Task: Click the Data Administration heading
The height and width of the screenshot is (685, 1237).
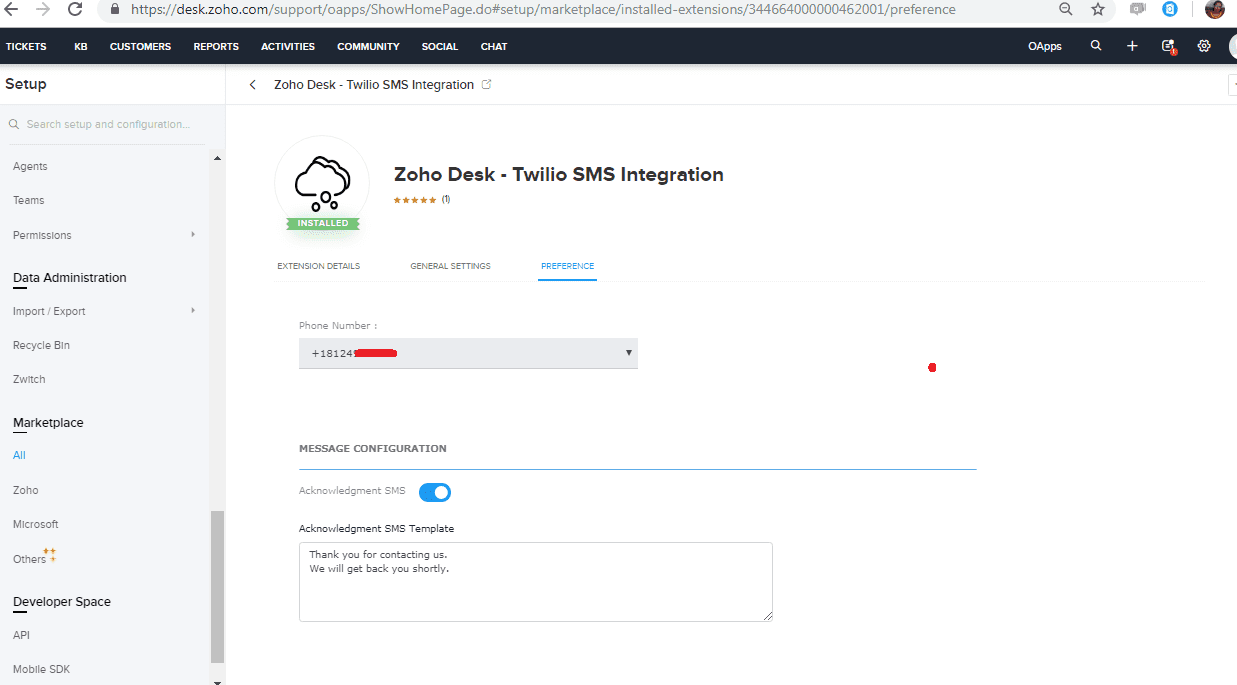Action: [70, 278]
